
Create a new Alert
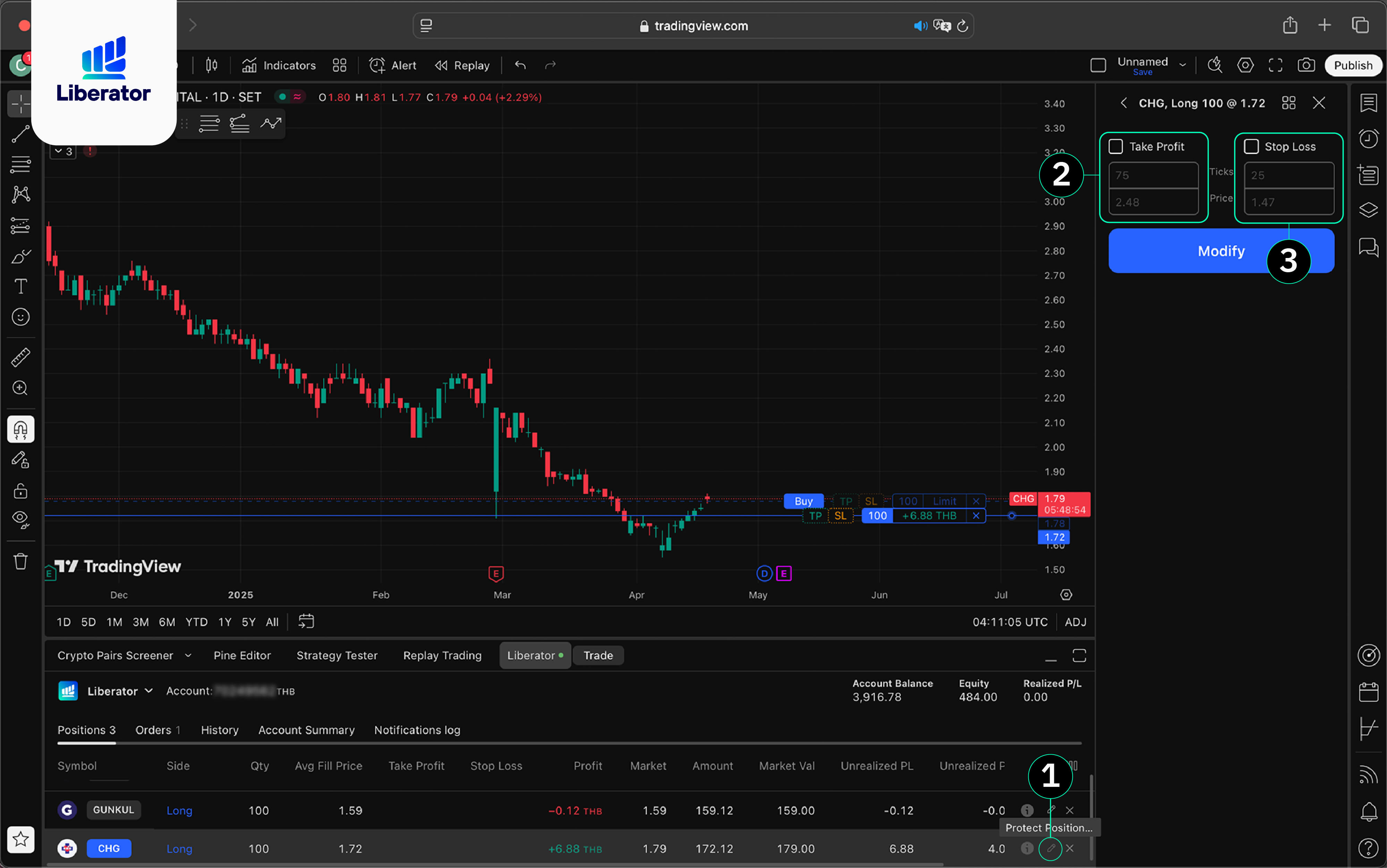(x=393, y=66)
